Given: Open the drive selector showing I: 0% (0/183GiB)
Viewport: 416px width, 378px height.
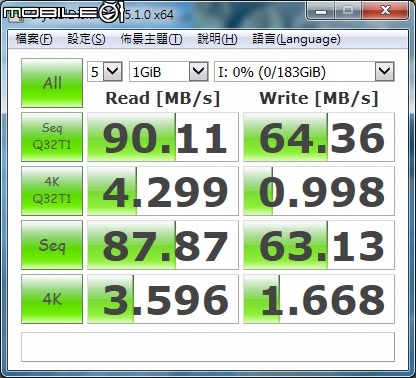Looking at the screenshot, I should pyautogui.click(x=304, y=71).
